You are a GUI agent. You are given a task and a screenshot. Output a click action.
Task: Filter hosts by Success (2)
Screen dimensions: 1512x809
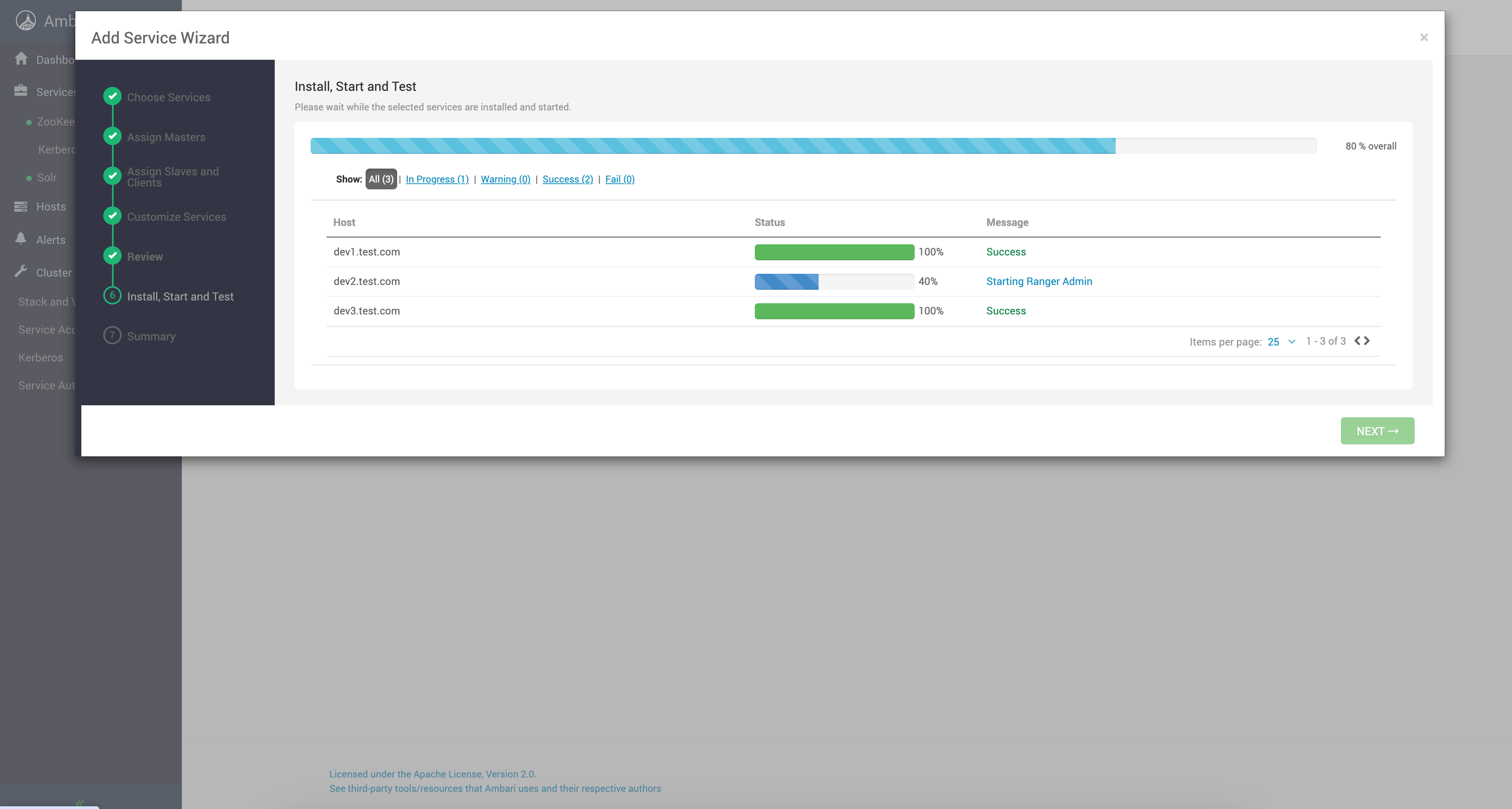567,179
